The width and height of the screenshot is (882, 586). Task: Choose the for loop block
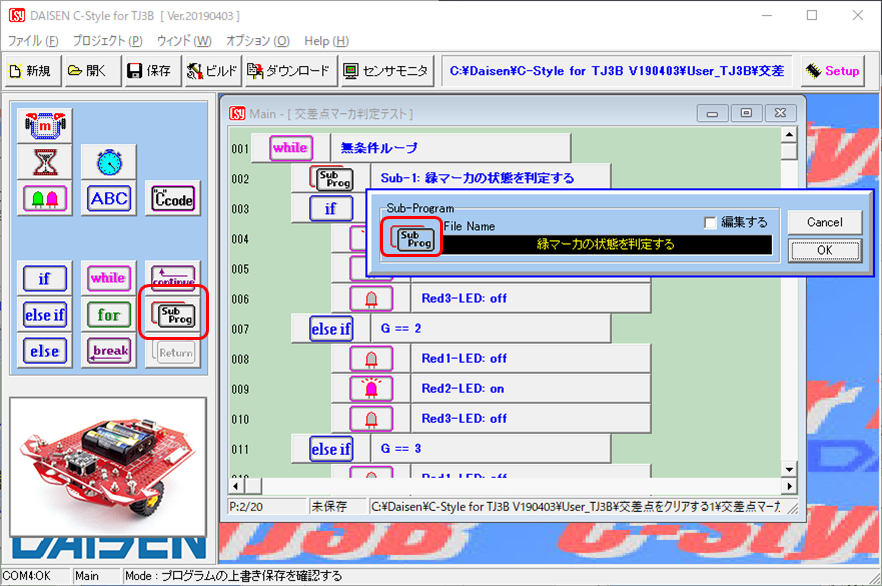[x=109, y=315]
